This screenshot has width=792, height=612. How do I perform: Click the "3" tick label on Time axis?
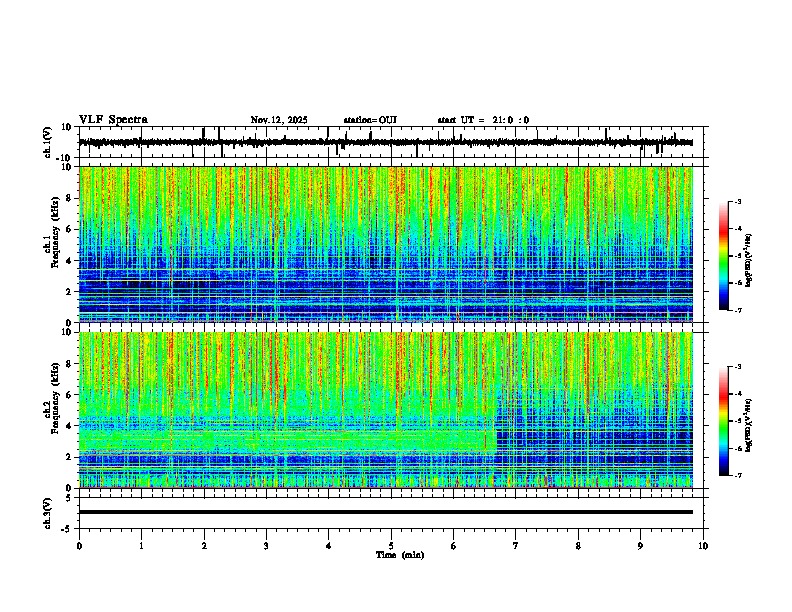coord(266,546)
